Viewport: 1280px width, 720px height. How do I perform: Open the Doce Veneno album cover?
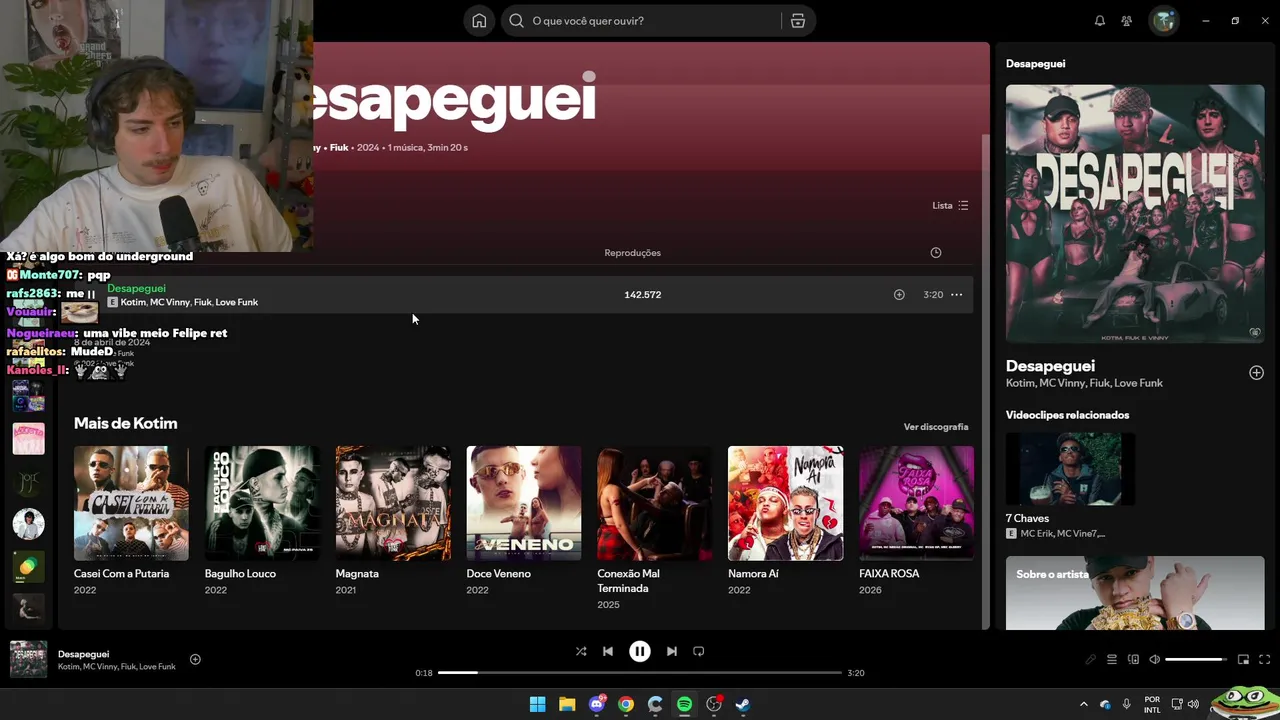pyautogui.click(x=524, y=503)
